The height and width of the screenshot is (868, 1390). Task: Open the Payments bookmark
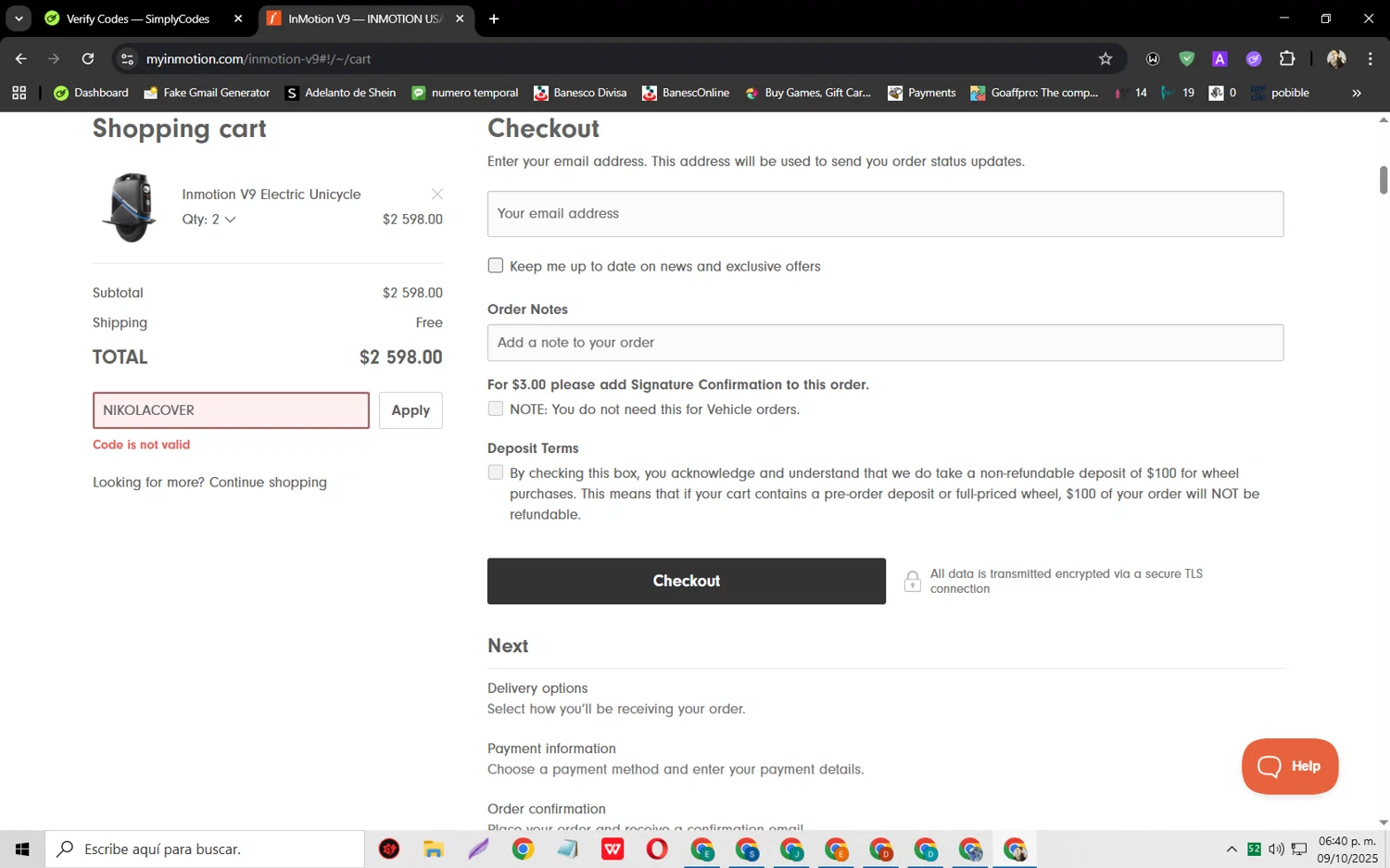pyautogui.click(x=921, y=93)
